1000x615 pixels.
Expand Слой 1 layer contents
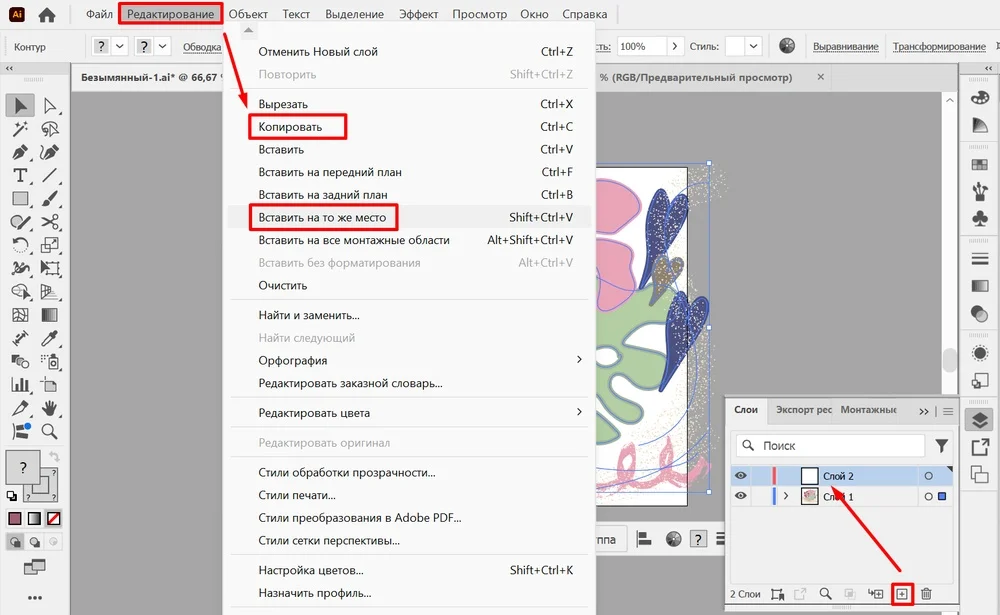[786, 496]
